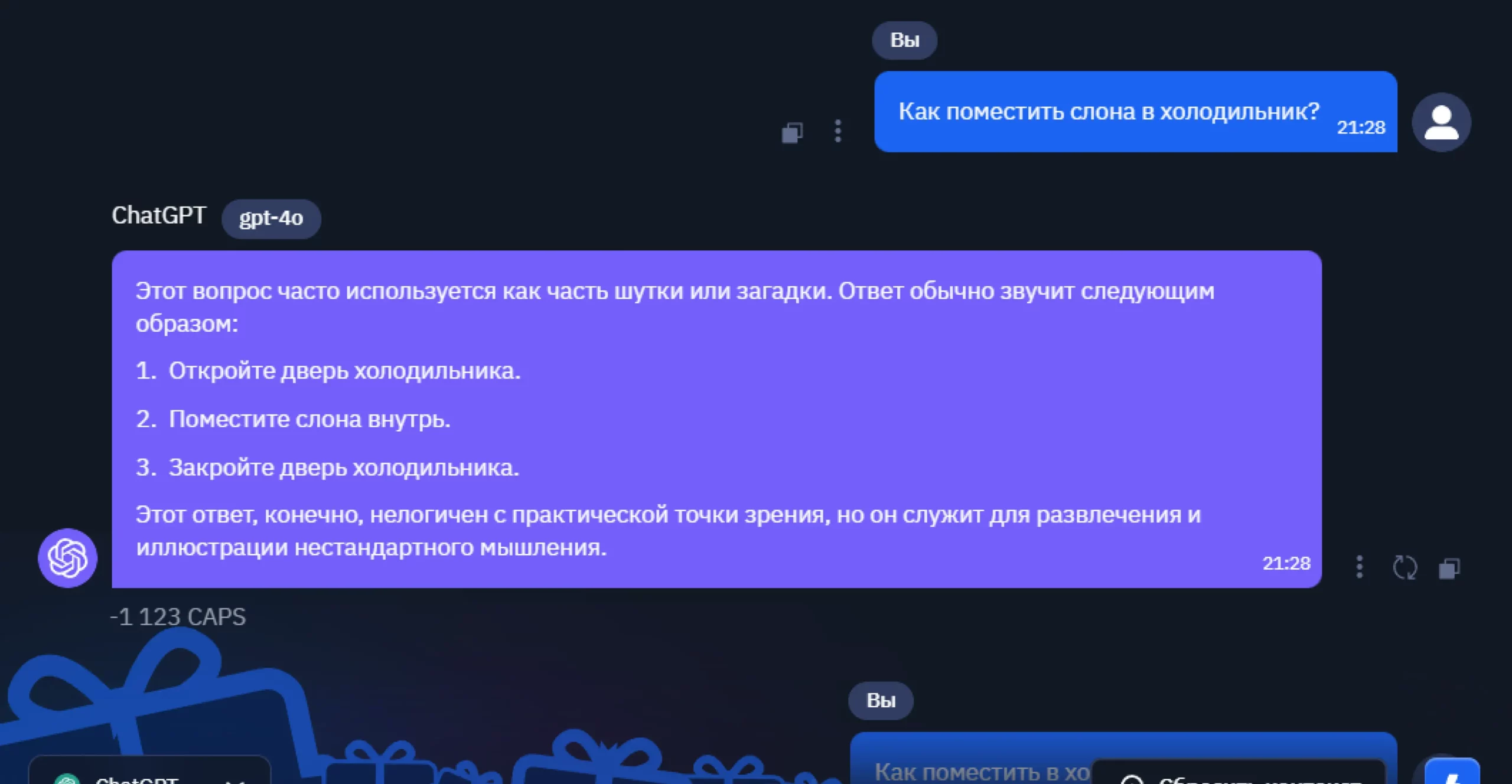Click the model selector chevron arrow
Screen dimensions: 1512x784
(235, 779)
